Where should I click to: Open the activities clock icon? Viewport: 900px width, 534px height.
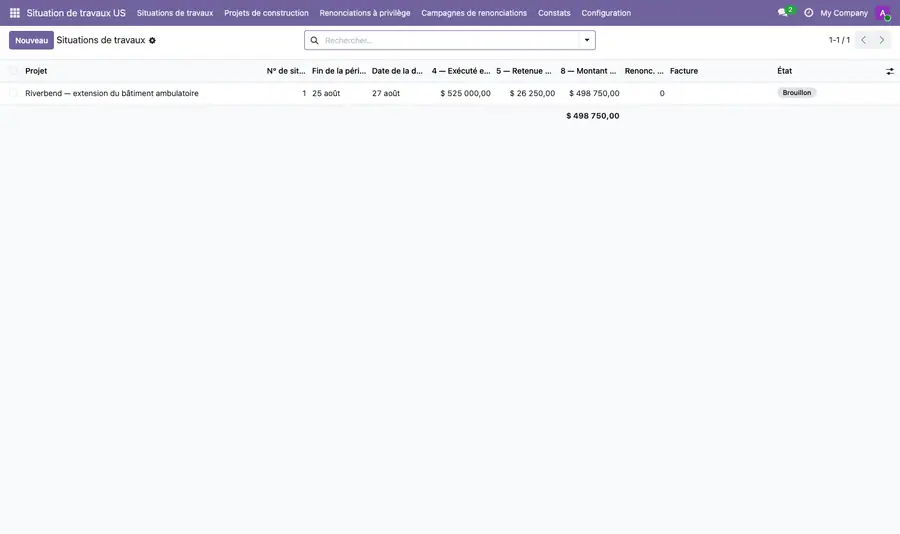click(x=808, y=13)
